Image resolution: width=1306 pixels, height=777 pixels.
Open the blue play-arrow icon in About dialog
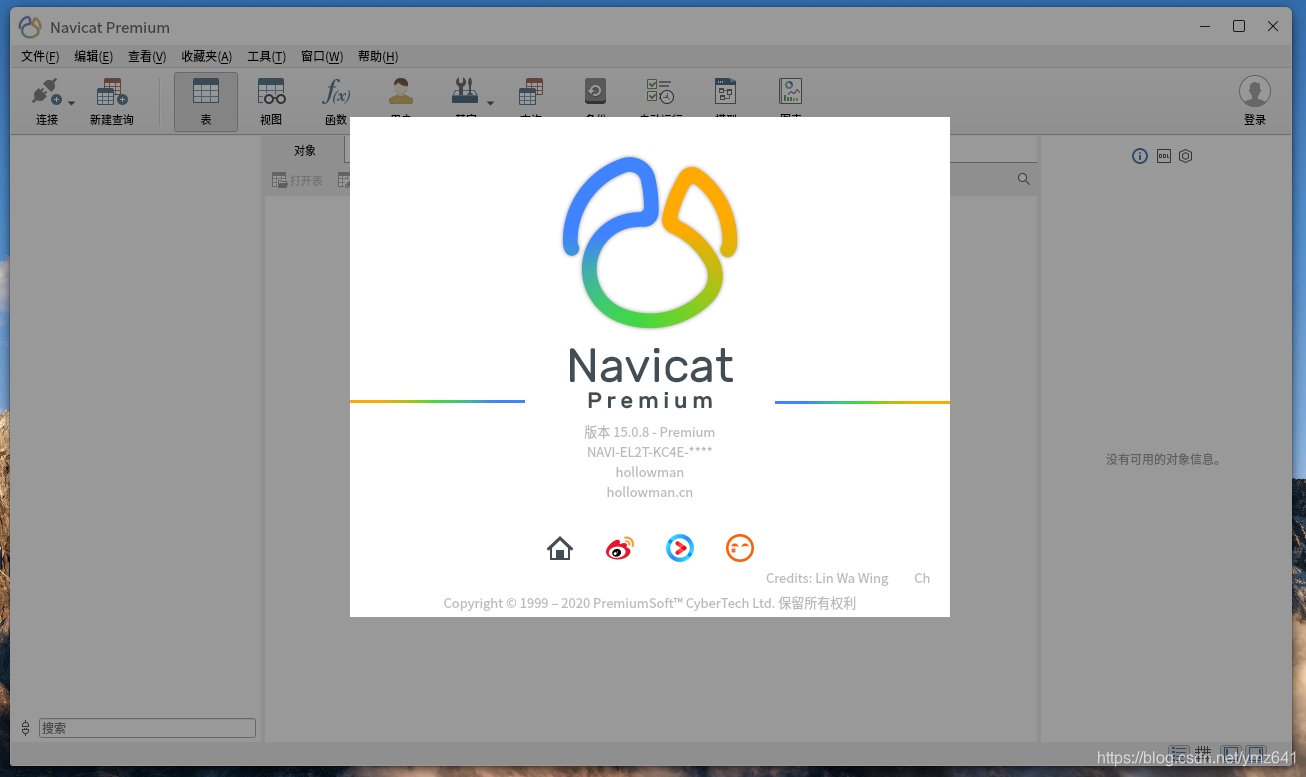[680, 548]
